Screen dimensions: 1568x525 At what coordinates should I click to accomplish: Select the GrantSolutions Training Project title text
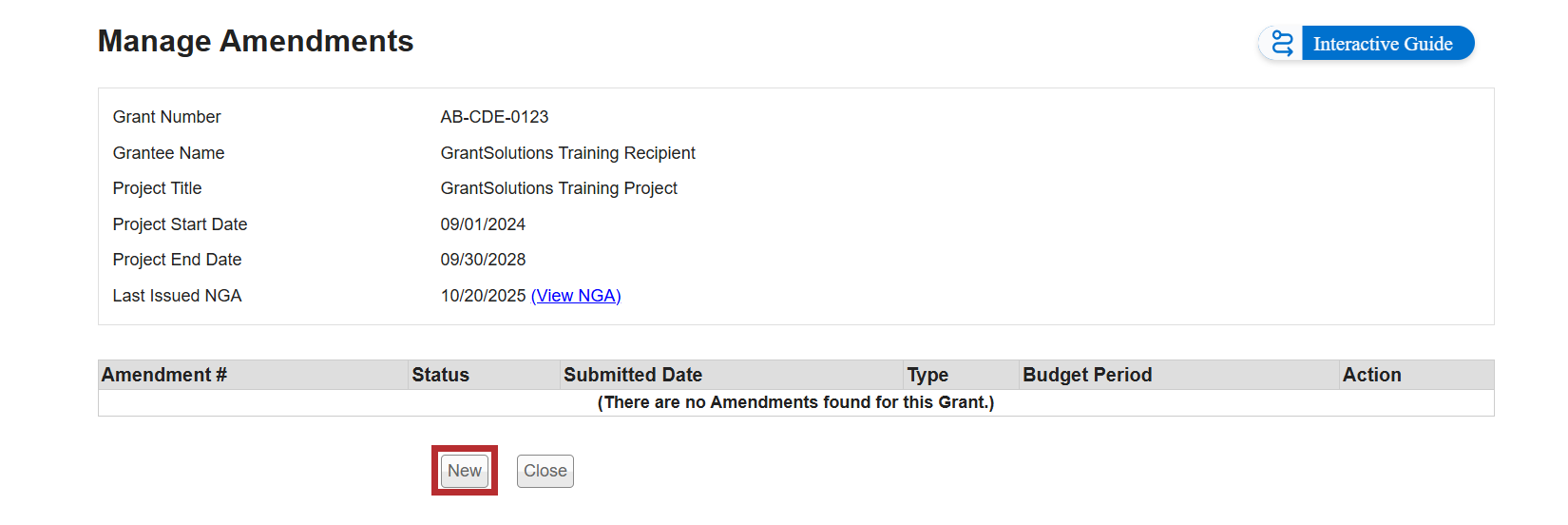pos(559,188)
